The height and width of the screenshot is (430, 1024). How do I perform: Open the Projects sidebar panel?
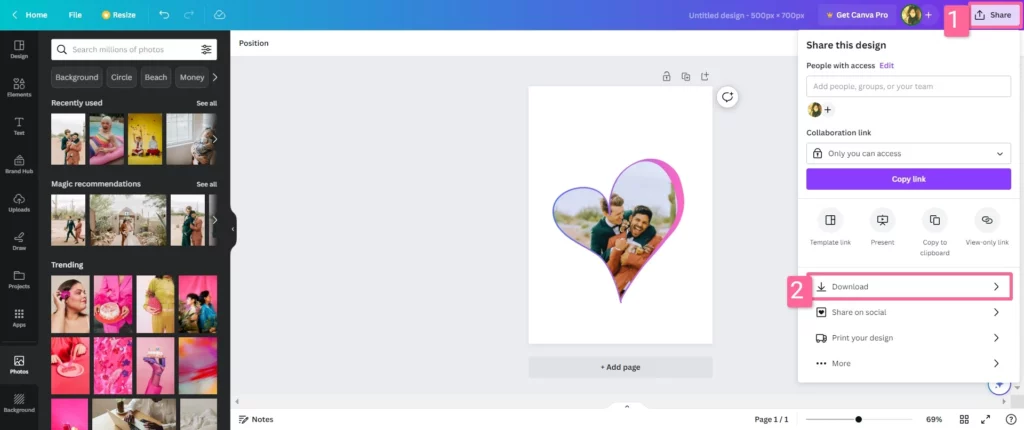pos(19,279)
